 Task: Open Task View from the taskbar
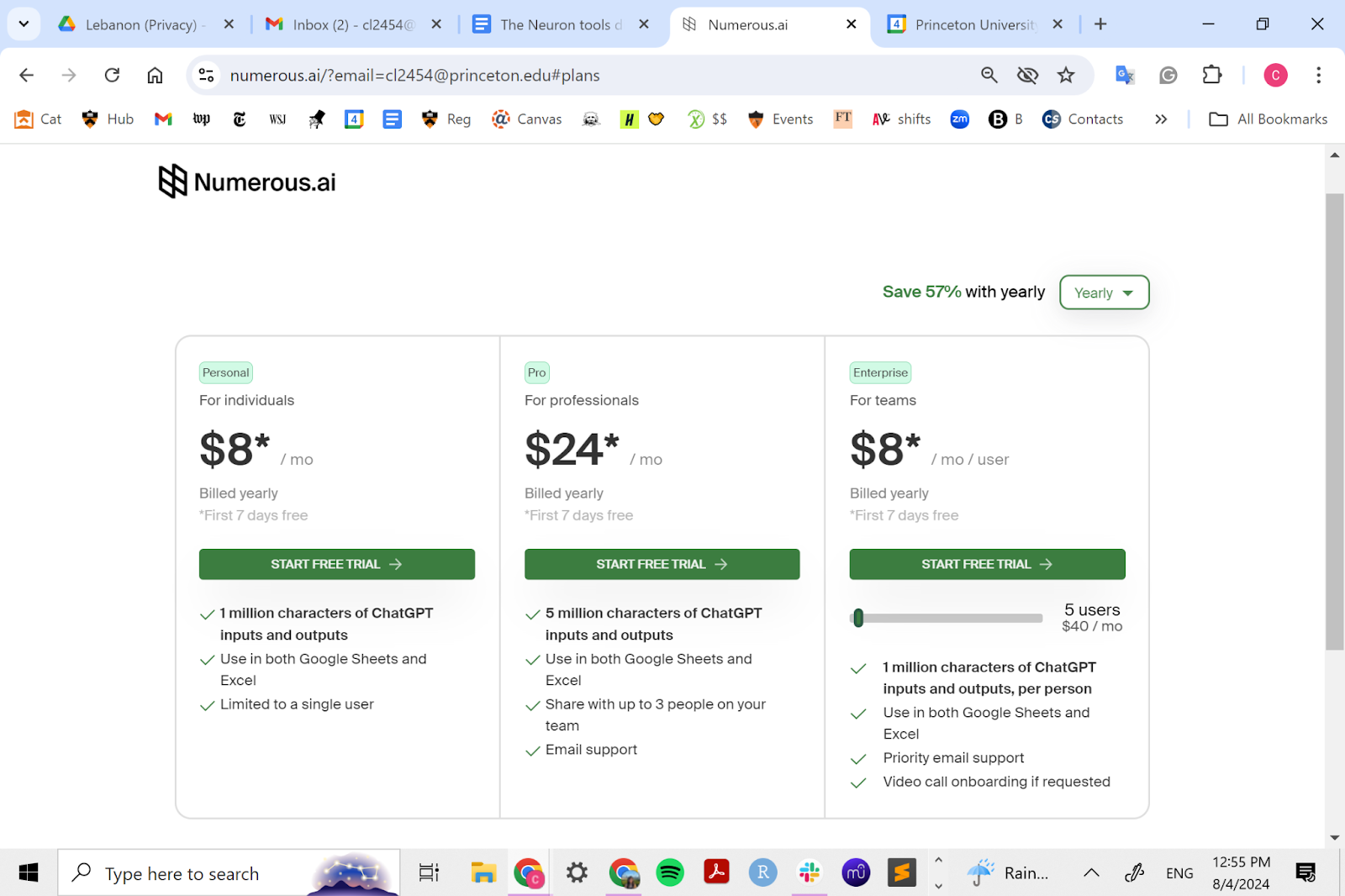[429, 873]
